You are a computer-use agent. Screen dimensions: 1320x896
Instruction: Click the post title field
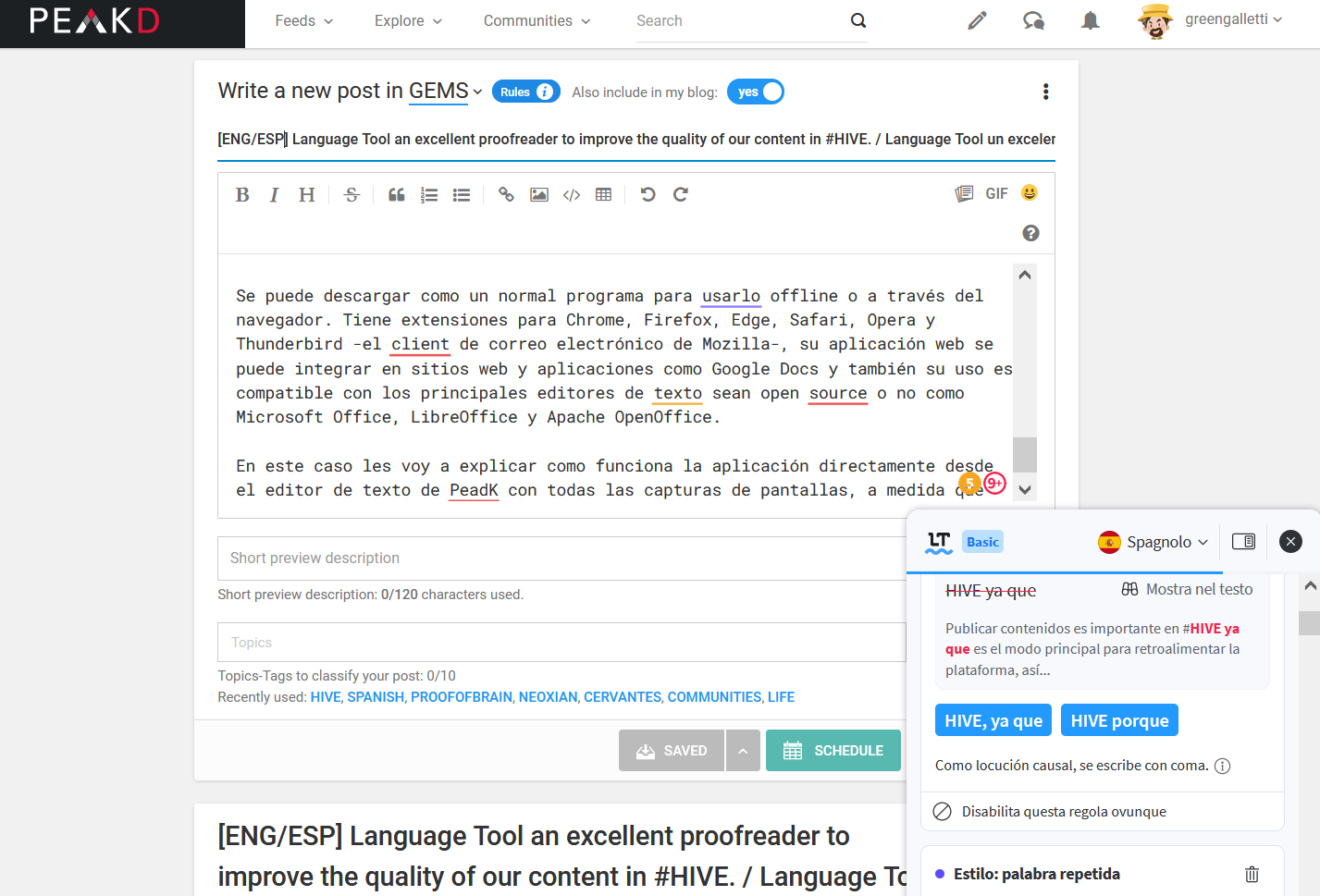click(636, 139)
